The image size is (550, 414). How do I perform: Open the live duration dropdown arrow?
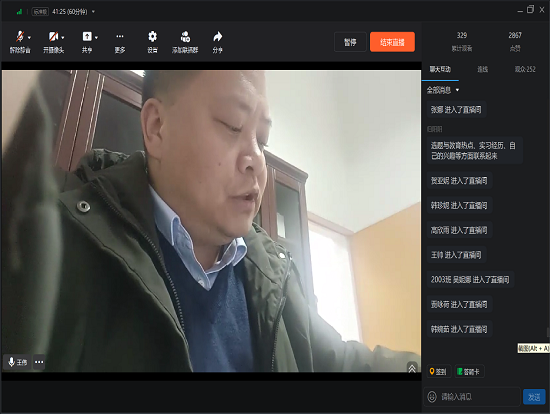coord(93,12)
